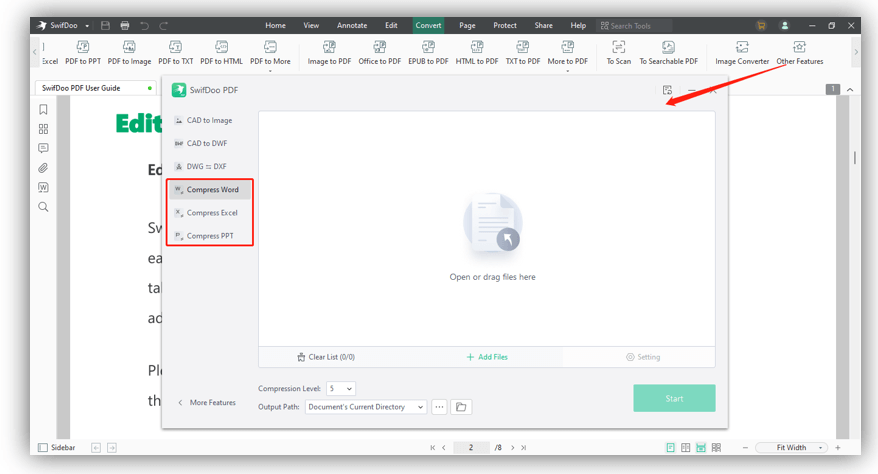Image resolution: width=878 pixels, height=474 pixels.
Task: Click the Other Features tool
Action: [800, 53]
